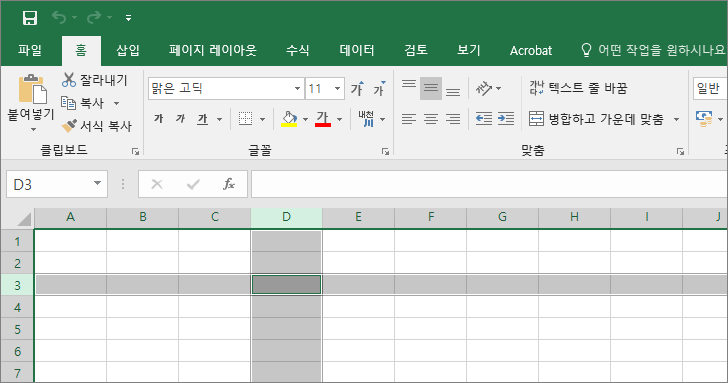
Task: Increase font size with large 가 icon
Action: click(357, 88)
